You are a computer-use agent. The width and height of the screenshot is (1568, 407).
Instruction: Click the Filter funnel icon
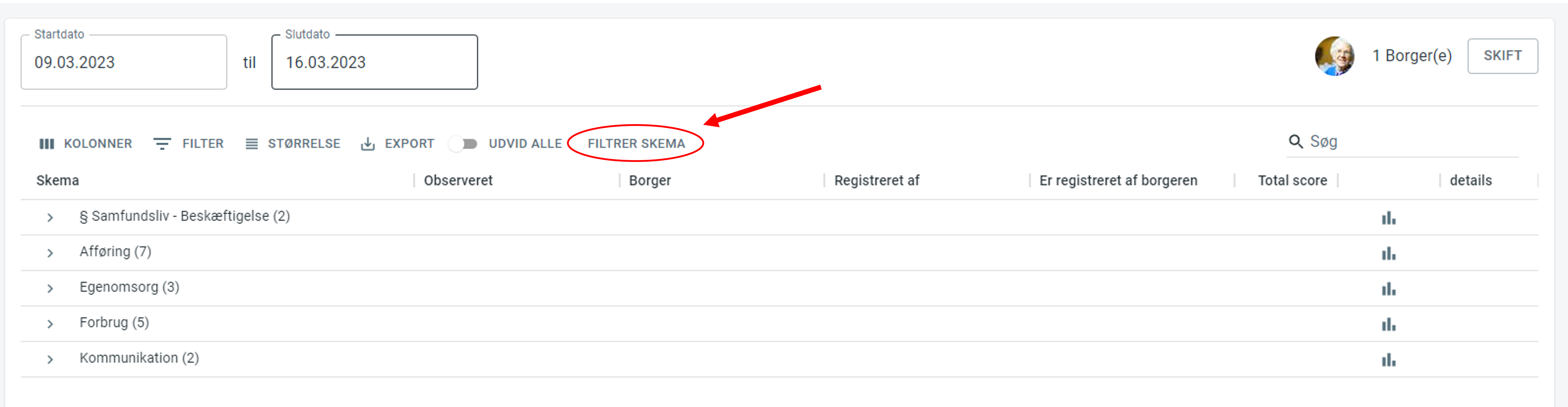pos(162,144)
